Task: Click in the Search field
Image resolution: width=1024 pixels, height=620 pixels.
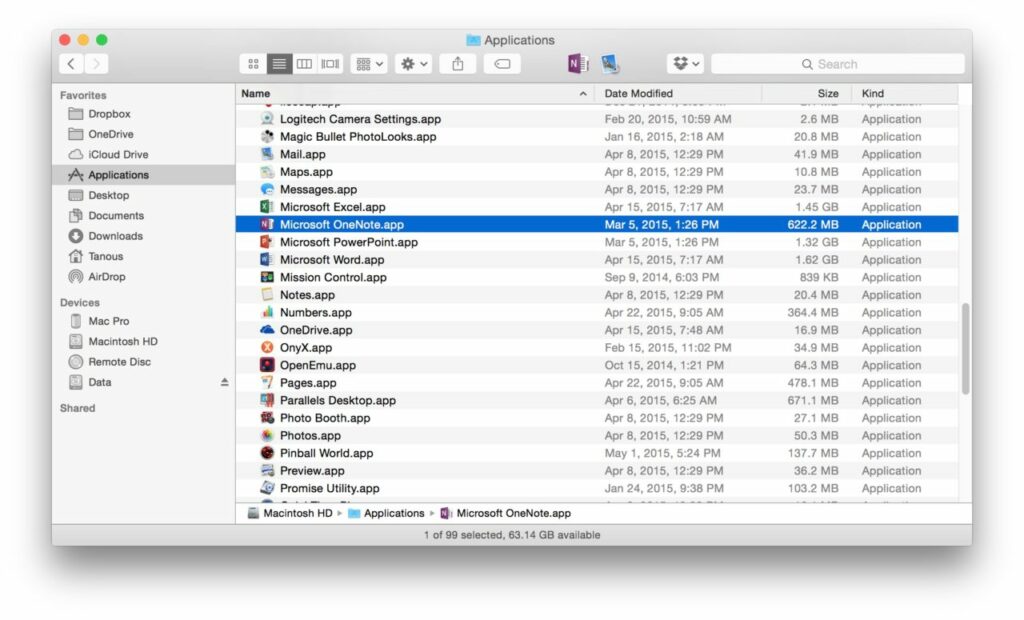Action: pyautogui.click(x=837, y=64)
